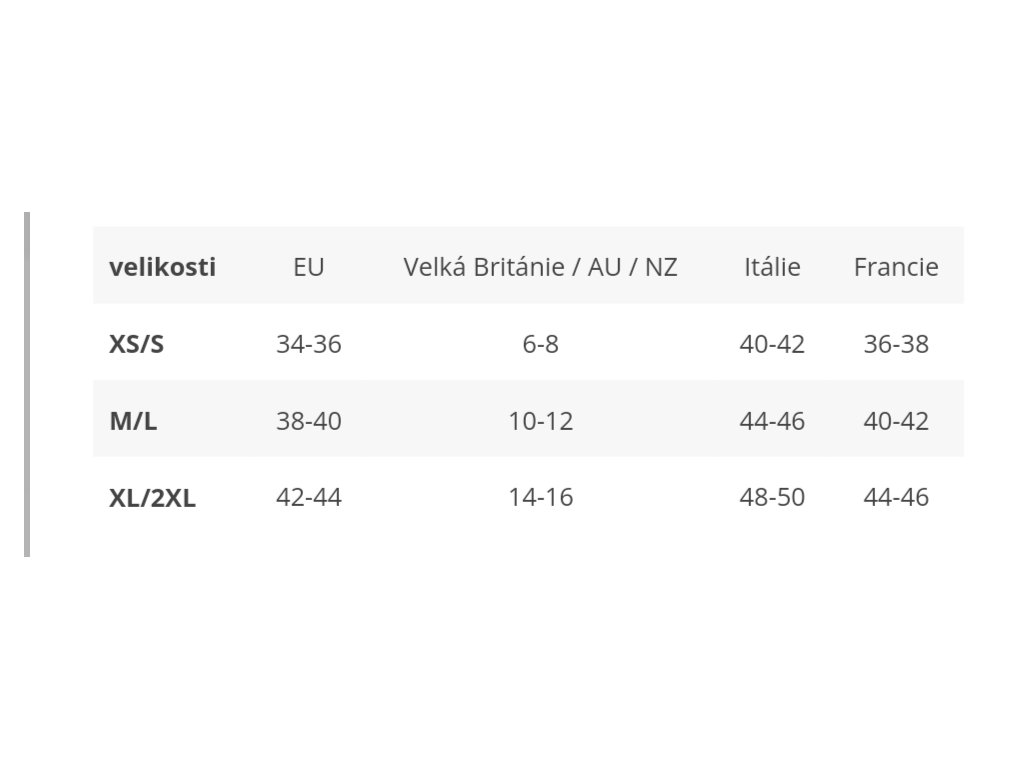1024x768 pixels.
Task: Select the Itálie 48-50 cell
Action: pos(772,498)
